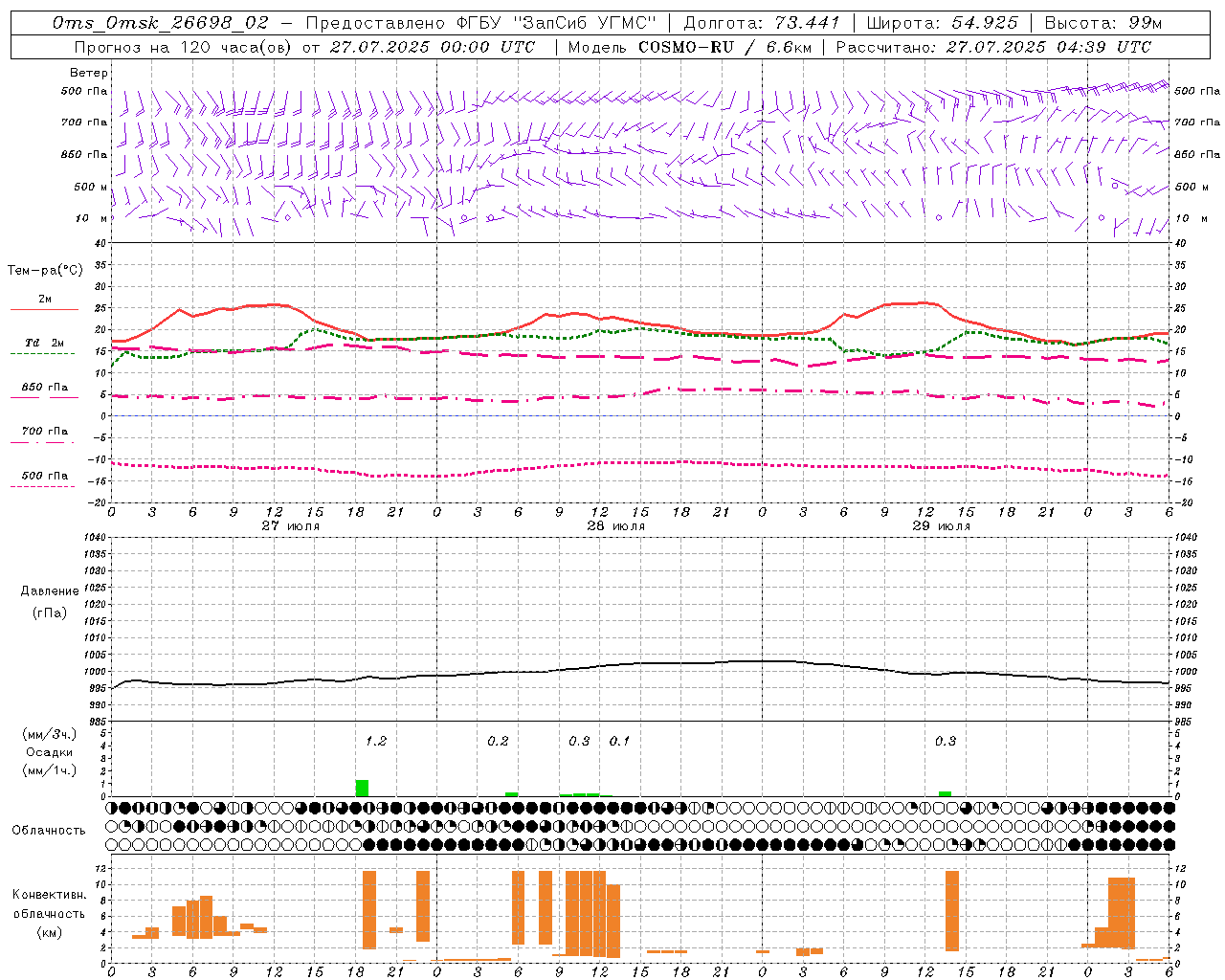Screen dimensions: 1225x980
Task: Select the text Предоставлено ФГБУ "ЗапСиб УГМС"
Action: (481, 23)
